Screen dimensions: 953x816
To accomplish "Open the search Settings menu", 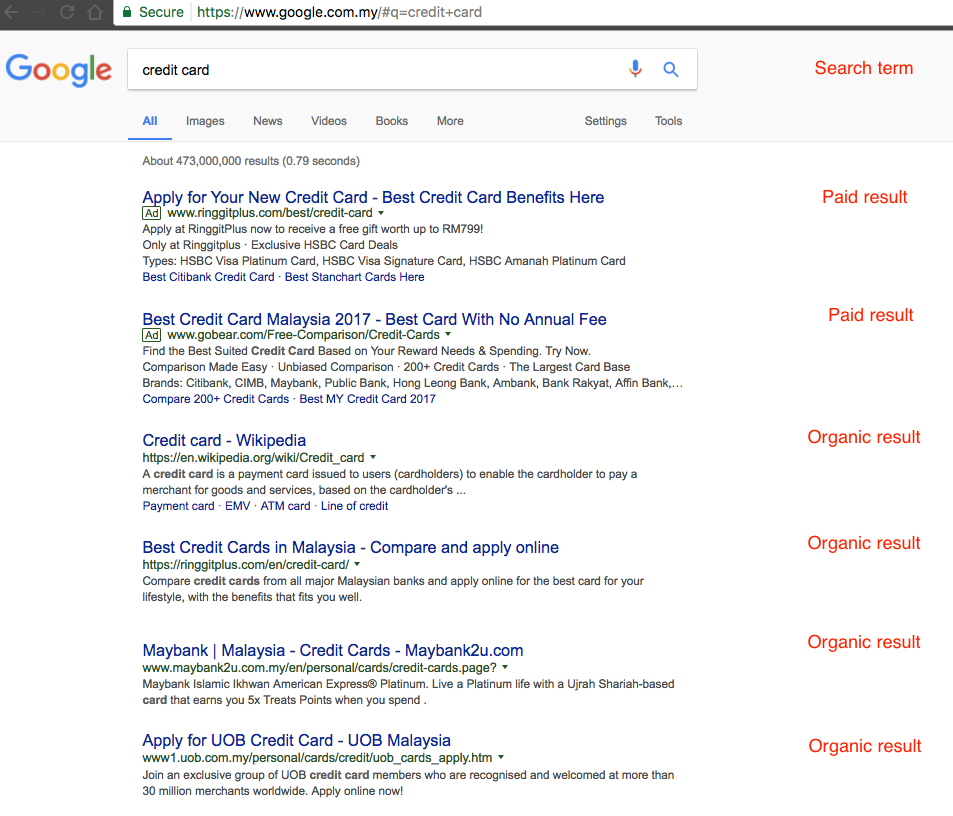I will click(x=605, y=120).
